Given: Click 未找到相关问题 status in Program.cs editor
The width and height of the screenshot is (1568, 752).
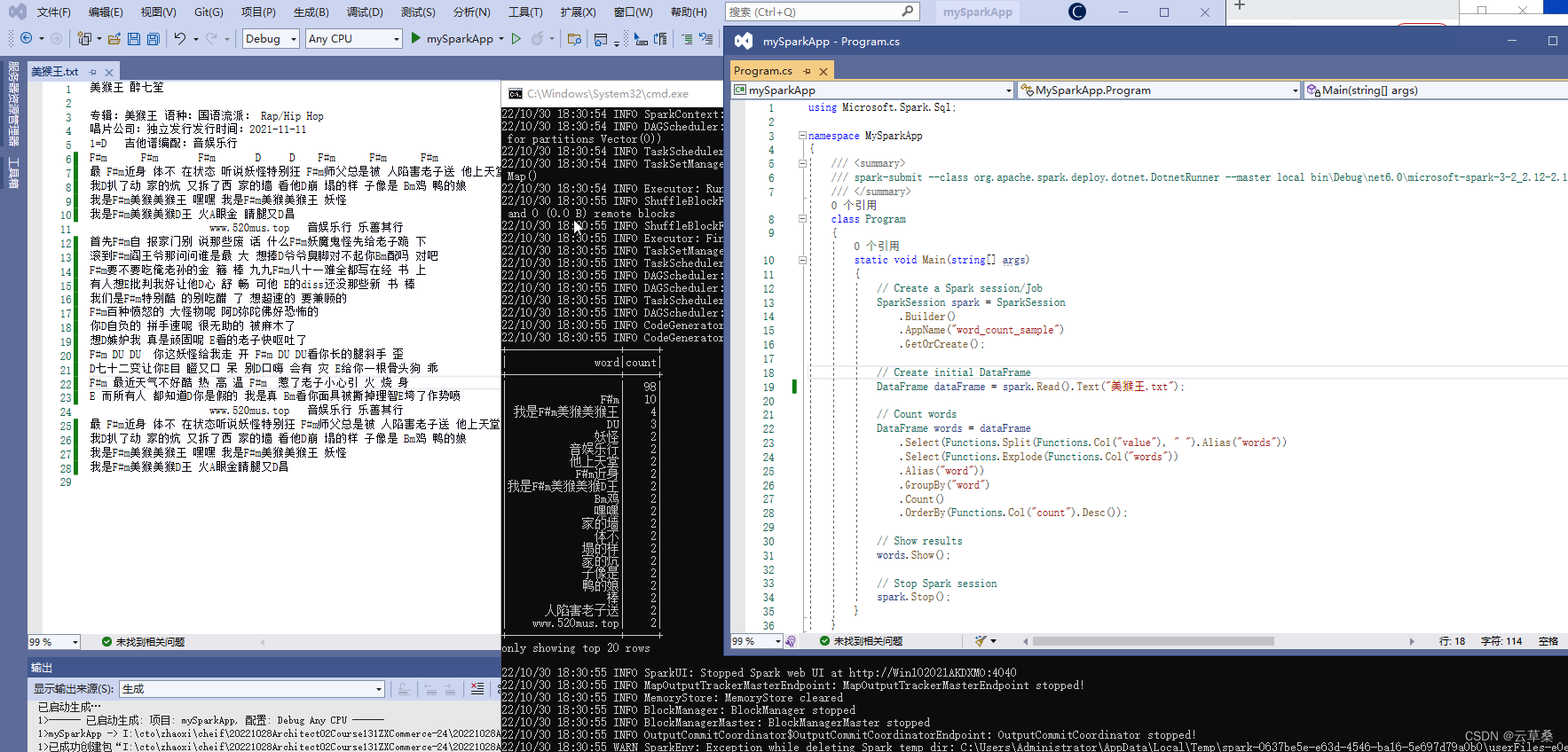Looking at the screenshot, I should pyautogui.click(x=861, y=640).
